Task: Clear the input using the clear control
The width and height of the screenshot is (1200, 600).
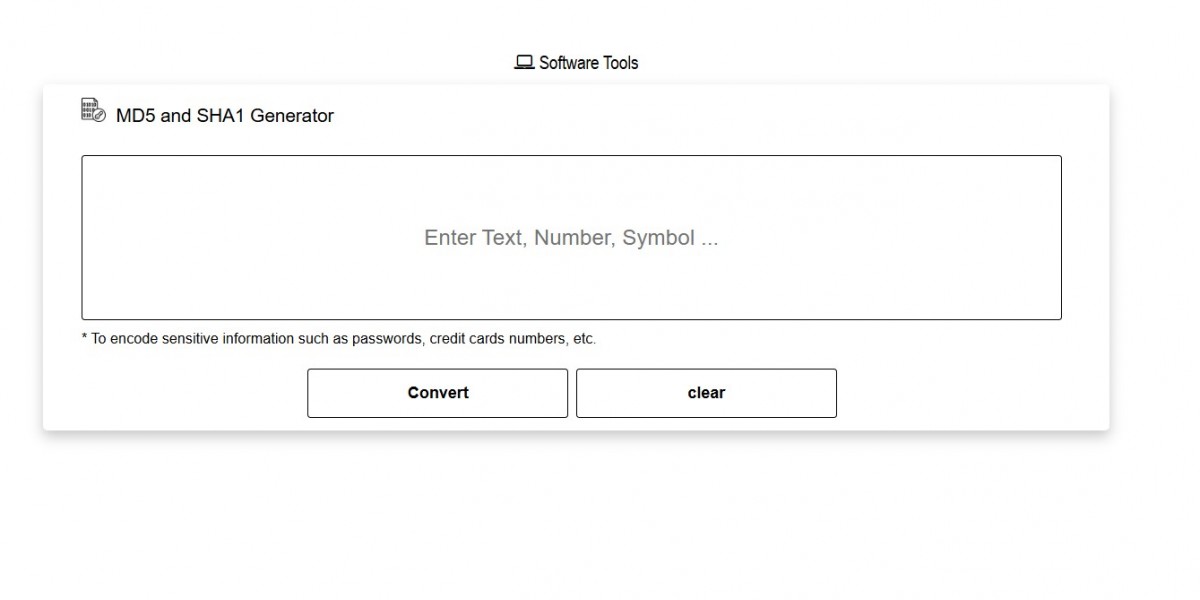Action: [x=706, y=392]
